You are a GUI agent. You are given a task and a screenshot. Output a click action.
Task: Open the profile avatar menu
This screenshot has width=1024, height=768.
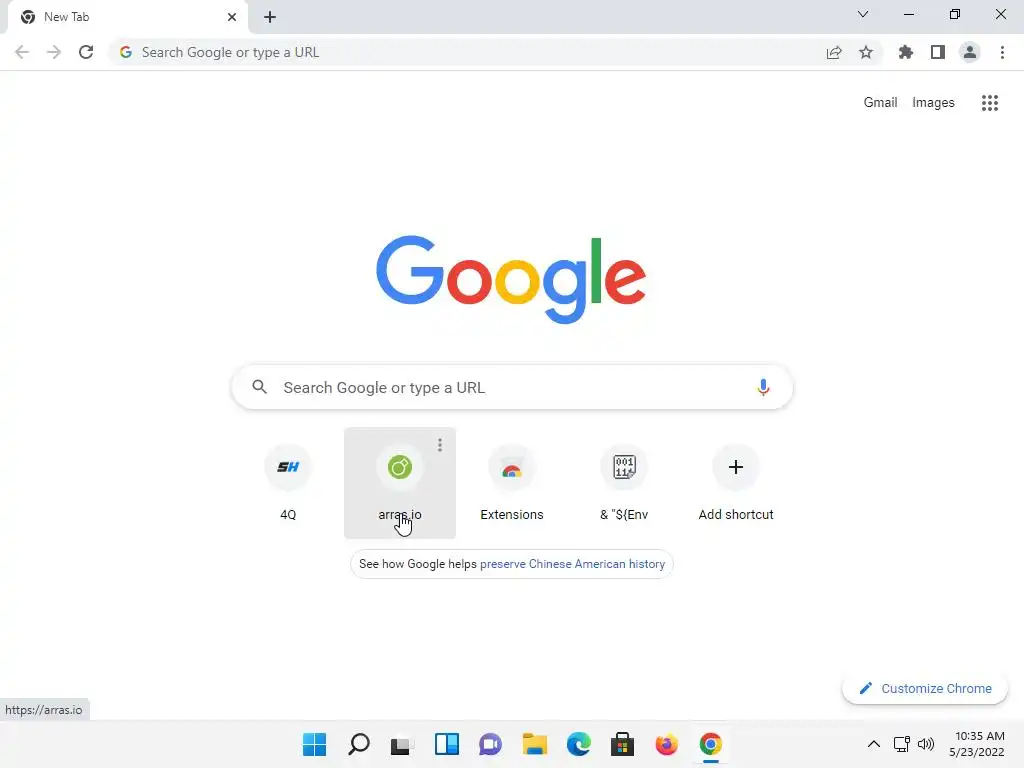click(x=970, y=52)
